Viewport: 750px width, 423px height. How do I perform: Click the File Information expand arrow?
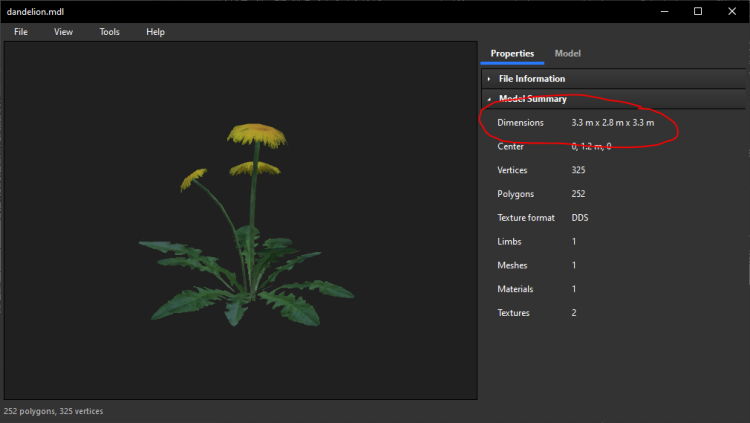pos(489,79)
